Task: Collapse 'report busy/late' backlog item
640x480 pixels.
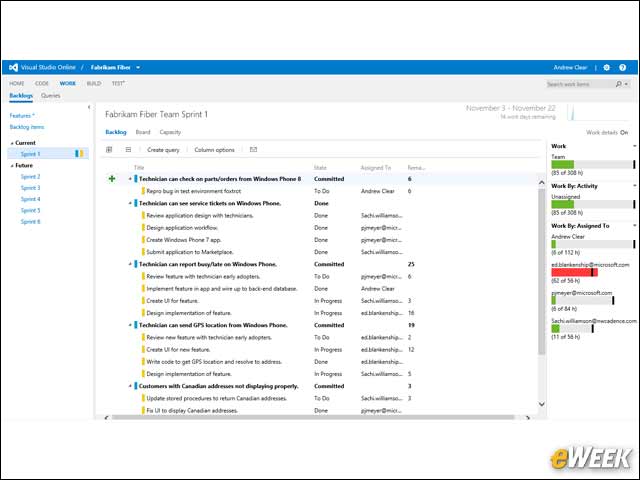Action: point(130,264)
